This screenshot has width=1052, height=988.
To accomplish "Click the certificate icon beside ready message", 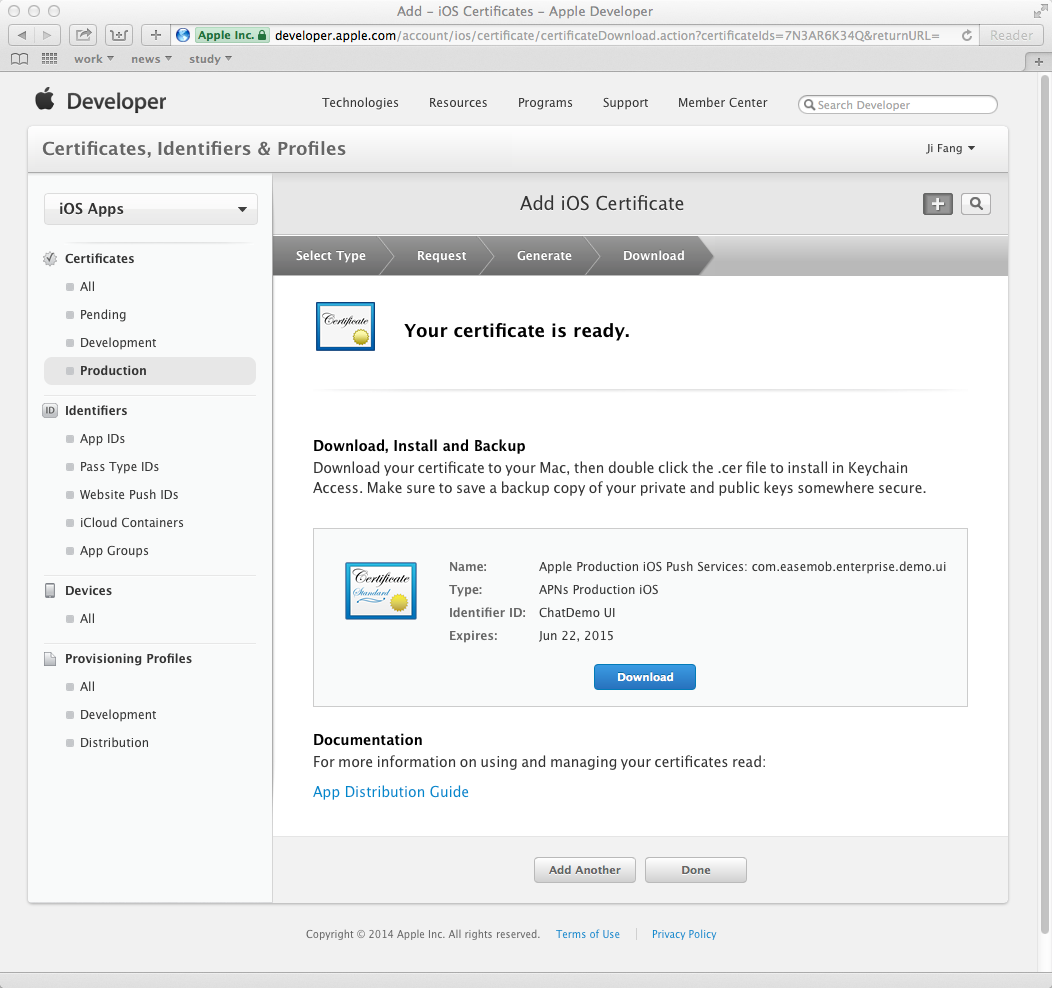I will (345, 327).
